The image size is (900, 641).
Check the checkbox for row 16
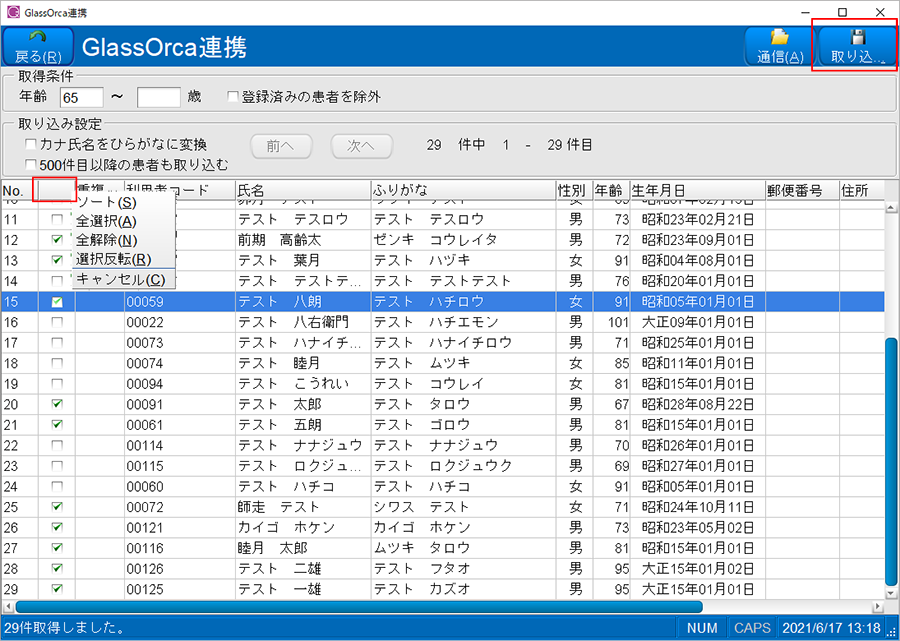point(57,322)
